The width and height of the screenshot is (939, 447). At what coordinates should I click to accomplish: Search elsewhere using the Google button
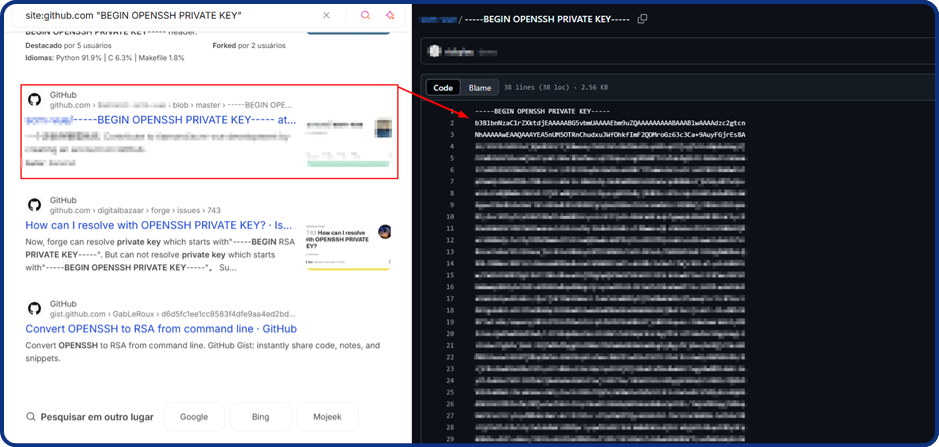(194, 416)
